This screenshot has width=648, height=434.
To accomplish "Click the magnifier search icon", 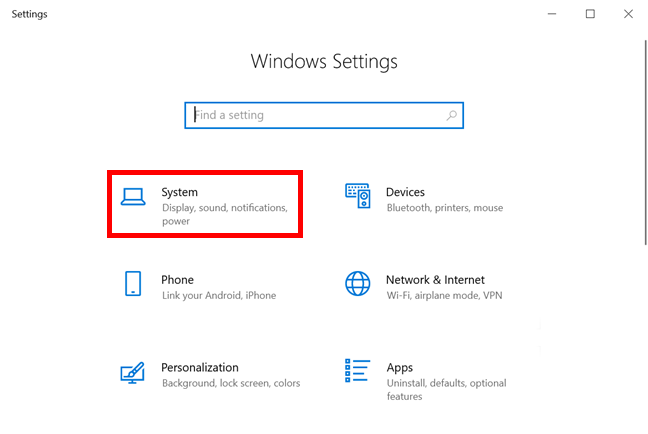I will point(452,115).
